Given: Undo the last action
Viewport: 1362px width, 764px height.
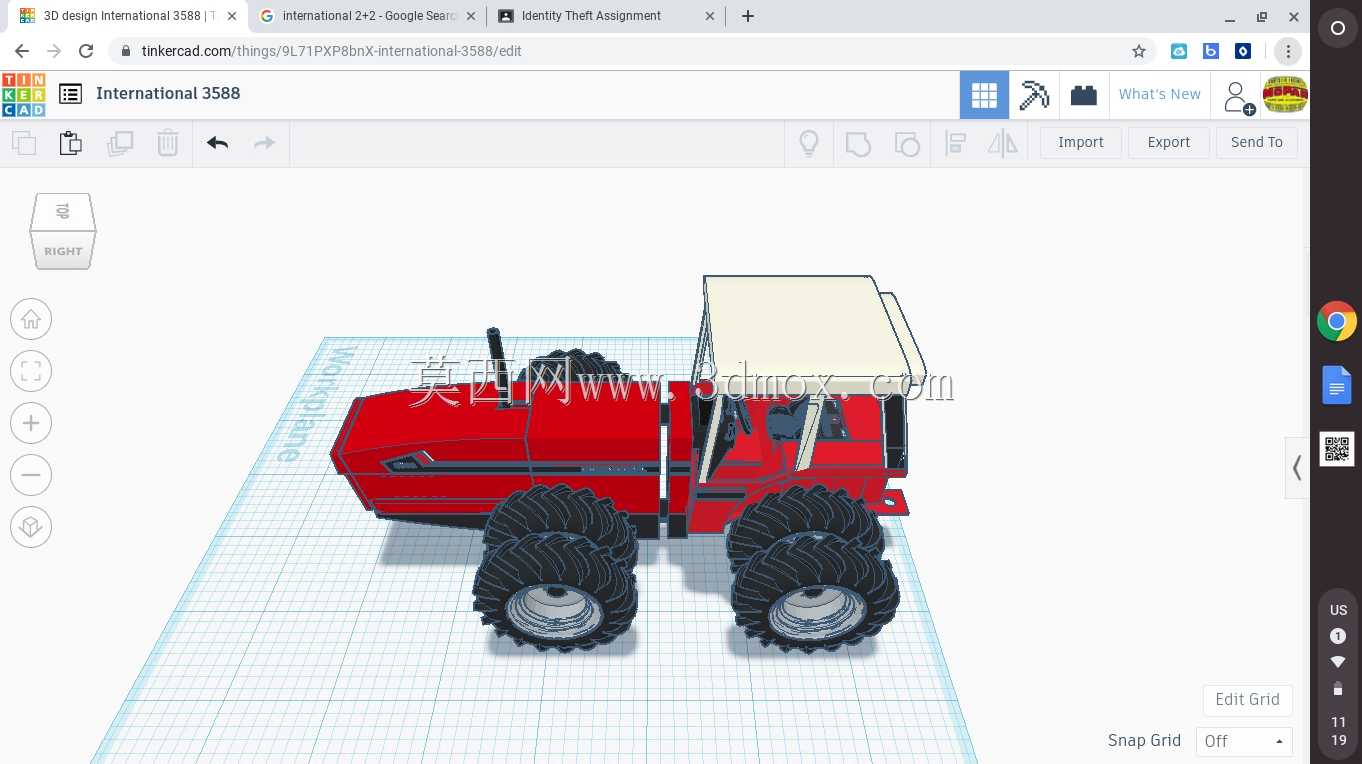Looking at the screenshot, I should [217, 143].
